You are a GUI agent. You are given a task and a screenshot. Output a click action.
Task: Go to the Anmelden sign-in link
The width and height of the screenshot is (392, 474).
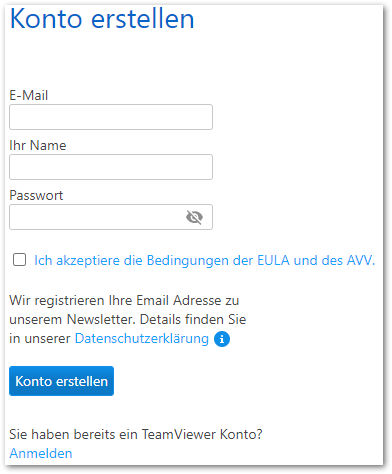click(41, 453)
